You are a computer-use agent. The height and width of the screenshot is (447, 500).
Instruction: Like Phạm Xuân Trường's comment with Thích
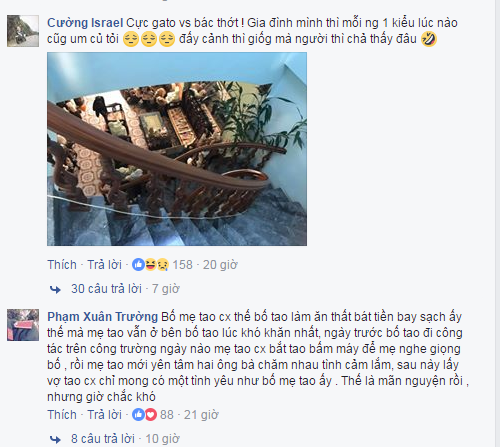(x=62, y=415)
